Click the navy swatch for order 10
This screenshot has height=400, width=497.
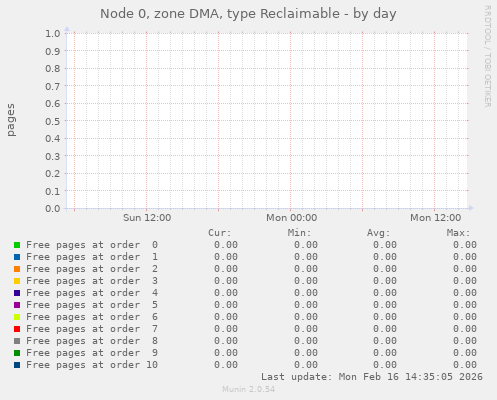17,365
